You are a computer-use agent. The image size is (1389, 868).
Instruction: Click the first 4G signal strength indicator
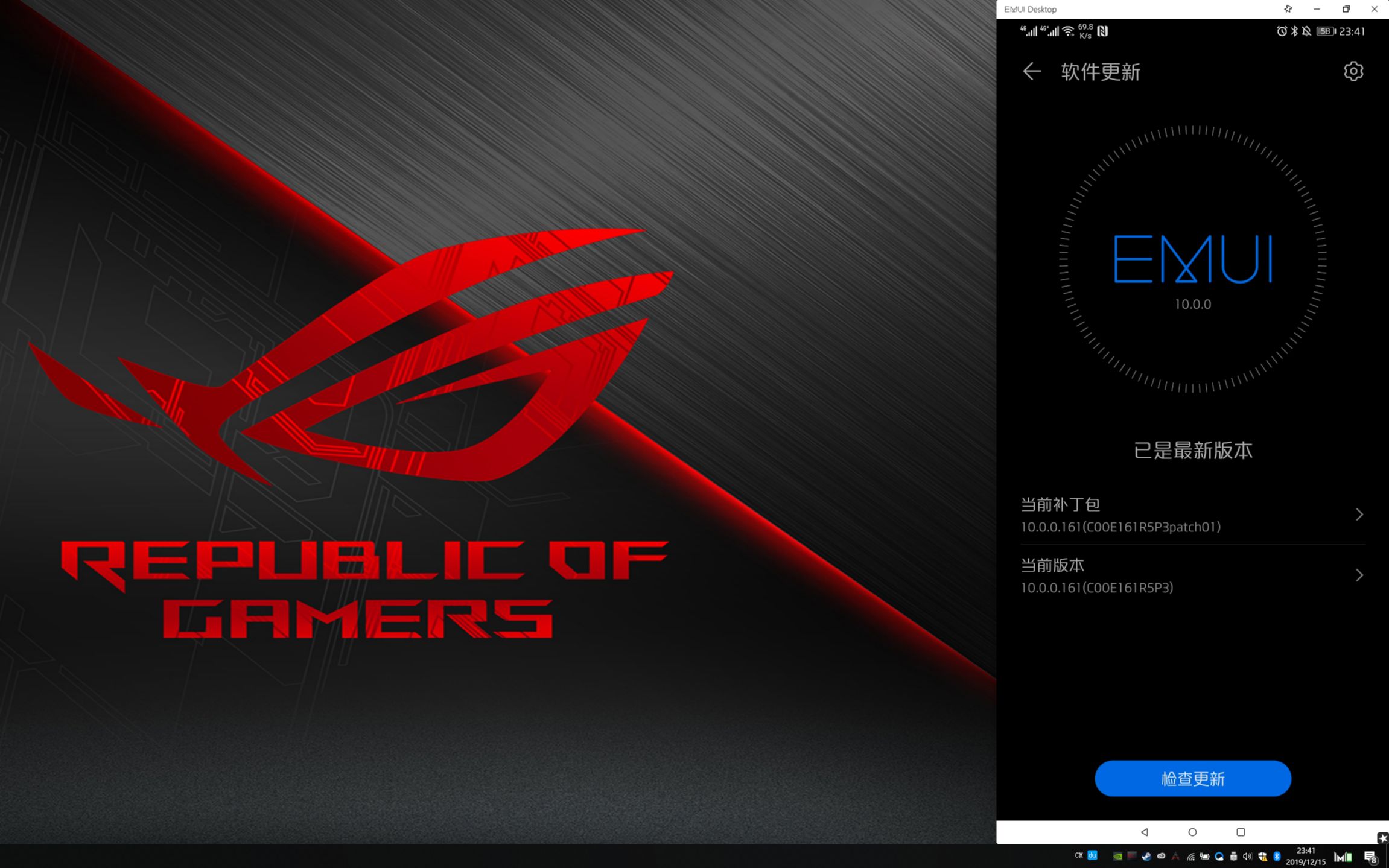[1029, 31]
